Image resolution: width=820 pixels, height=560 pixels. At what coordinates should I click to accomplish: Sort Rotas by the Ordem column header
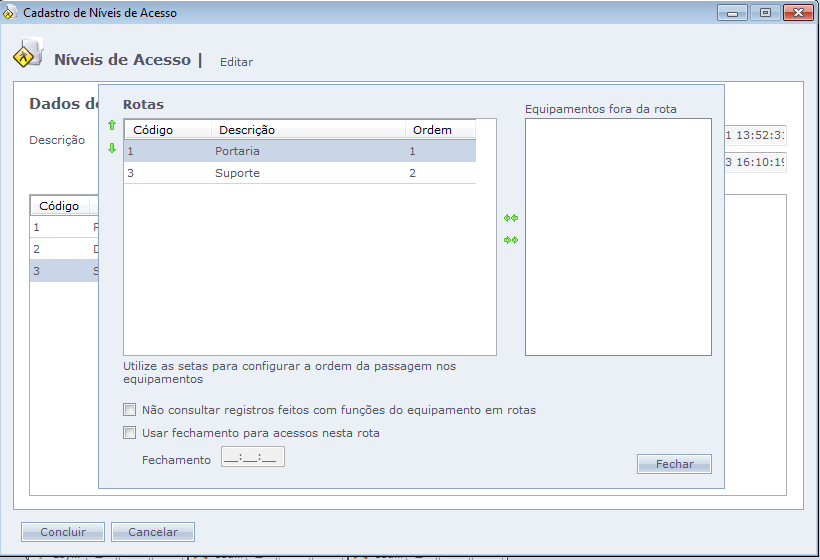pyautogui.click(x=439, y=130)
